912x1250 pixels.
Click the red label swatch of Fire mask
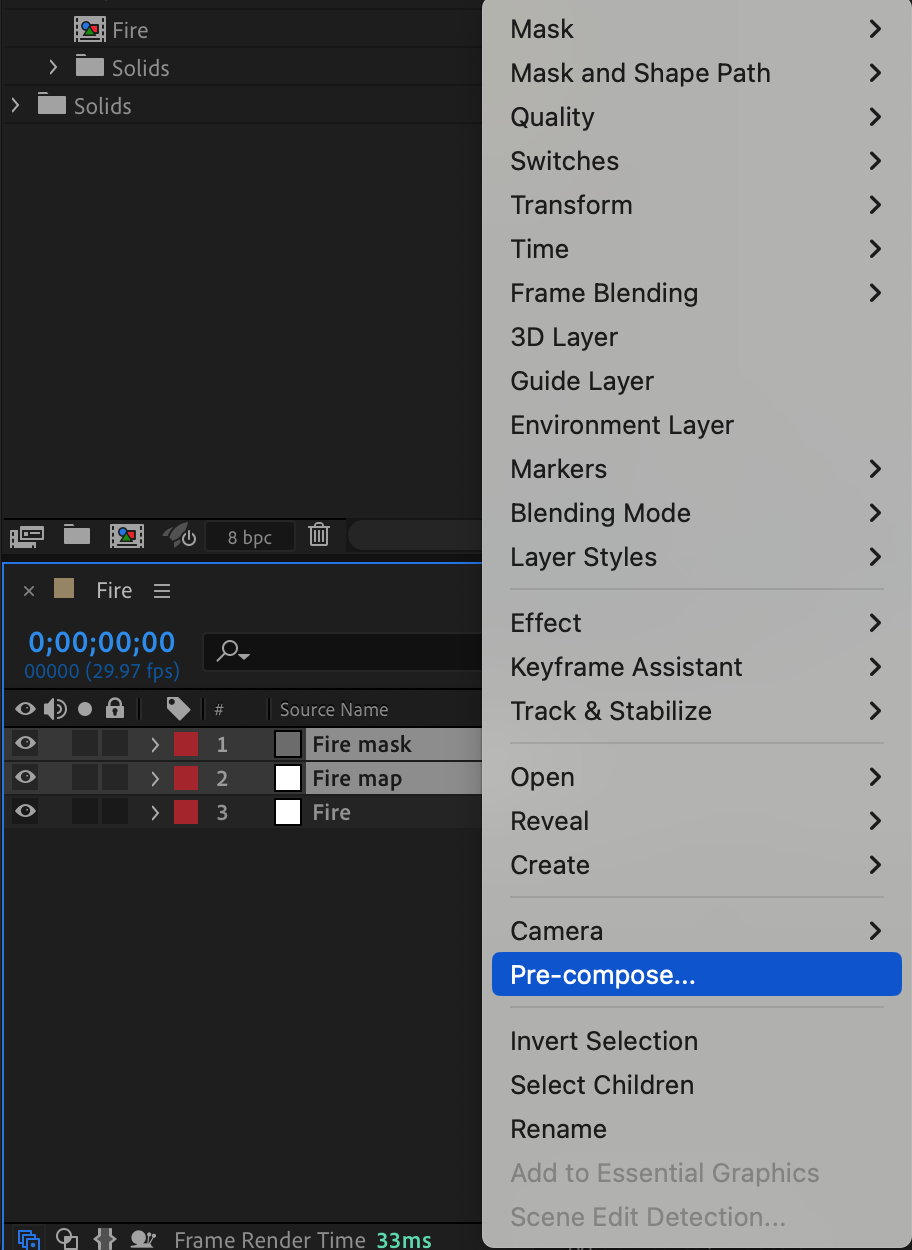coord(186,744)
